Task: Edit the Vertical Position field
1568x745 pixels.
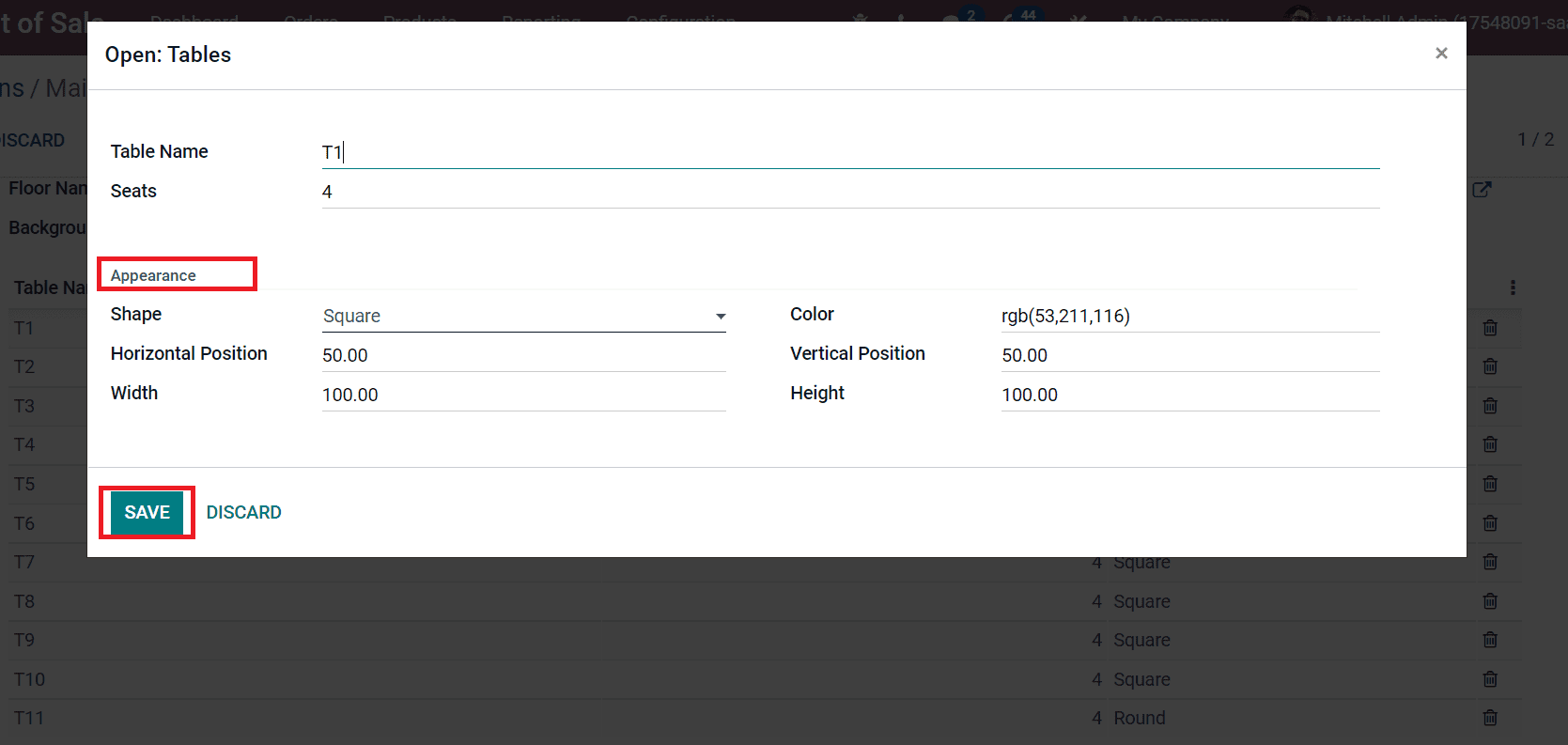Action: (x=1190, y=356)
